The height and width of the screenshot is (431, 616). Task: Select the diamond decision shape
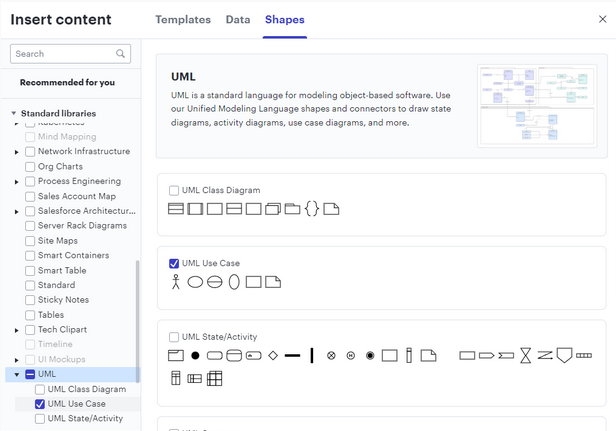point(272,355)
